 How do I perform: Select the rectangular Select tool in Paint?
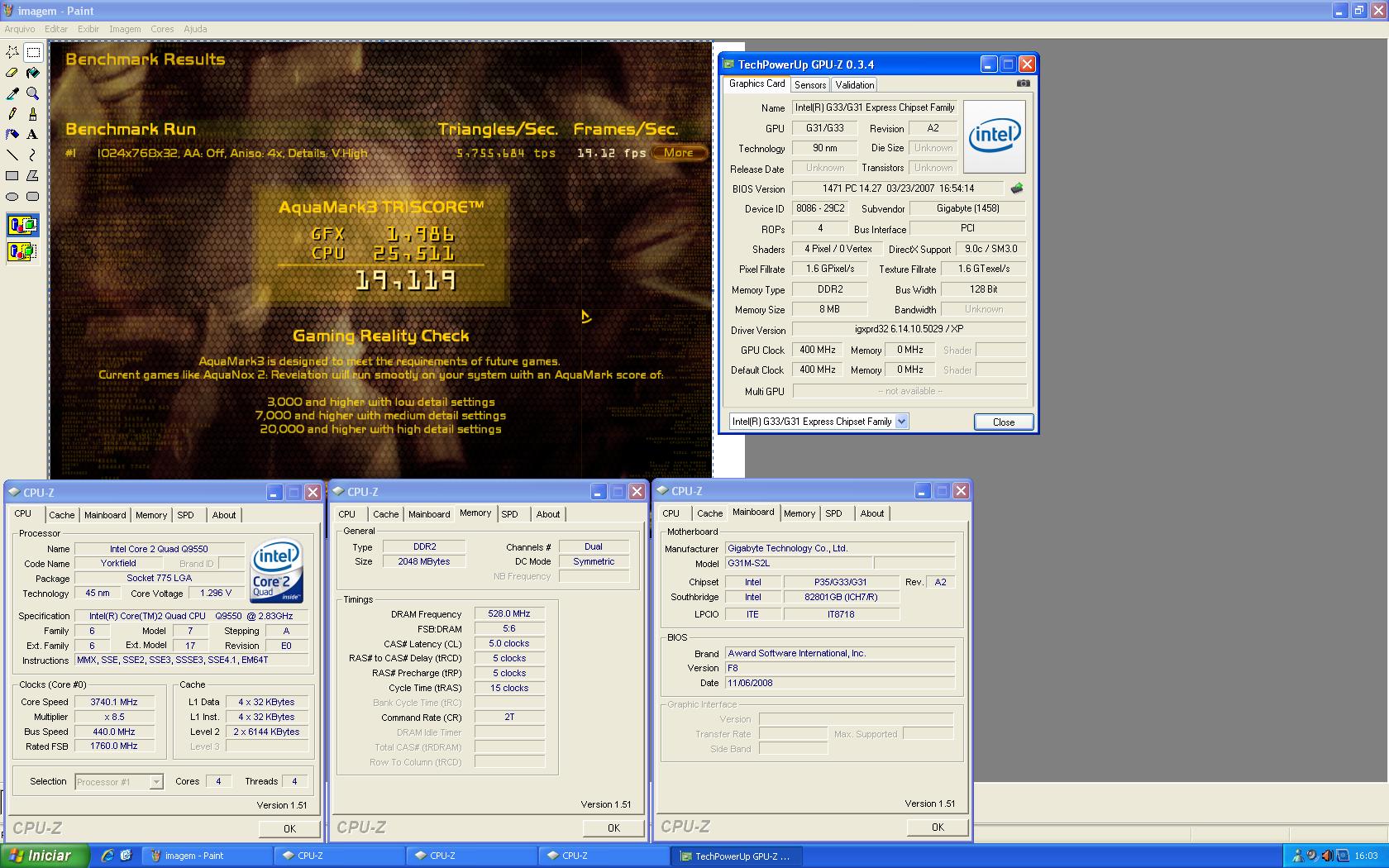click(x=33, y=52)
